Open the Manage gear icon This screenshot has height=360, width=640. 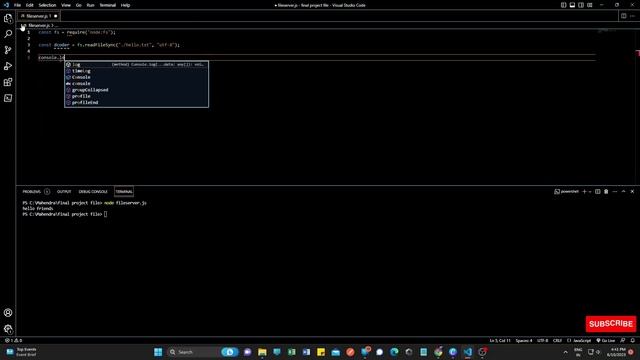pos(8,329)
